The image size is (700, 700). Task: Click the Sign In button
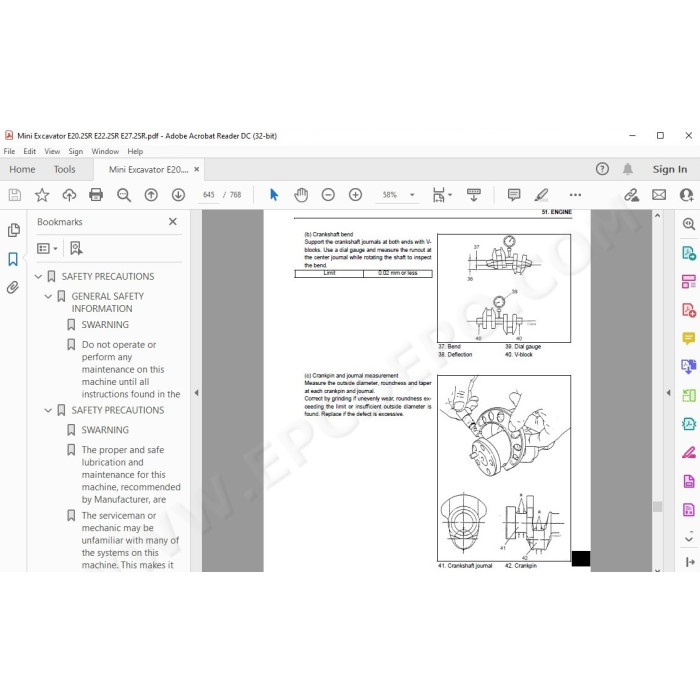point(670,169)
